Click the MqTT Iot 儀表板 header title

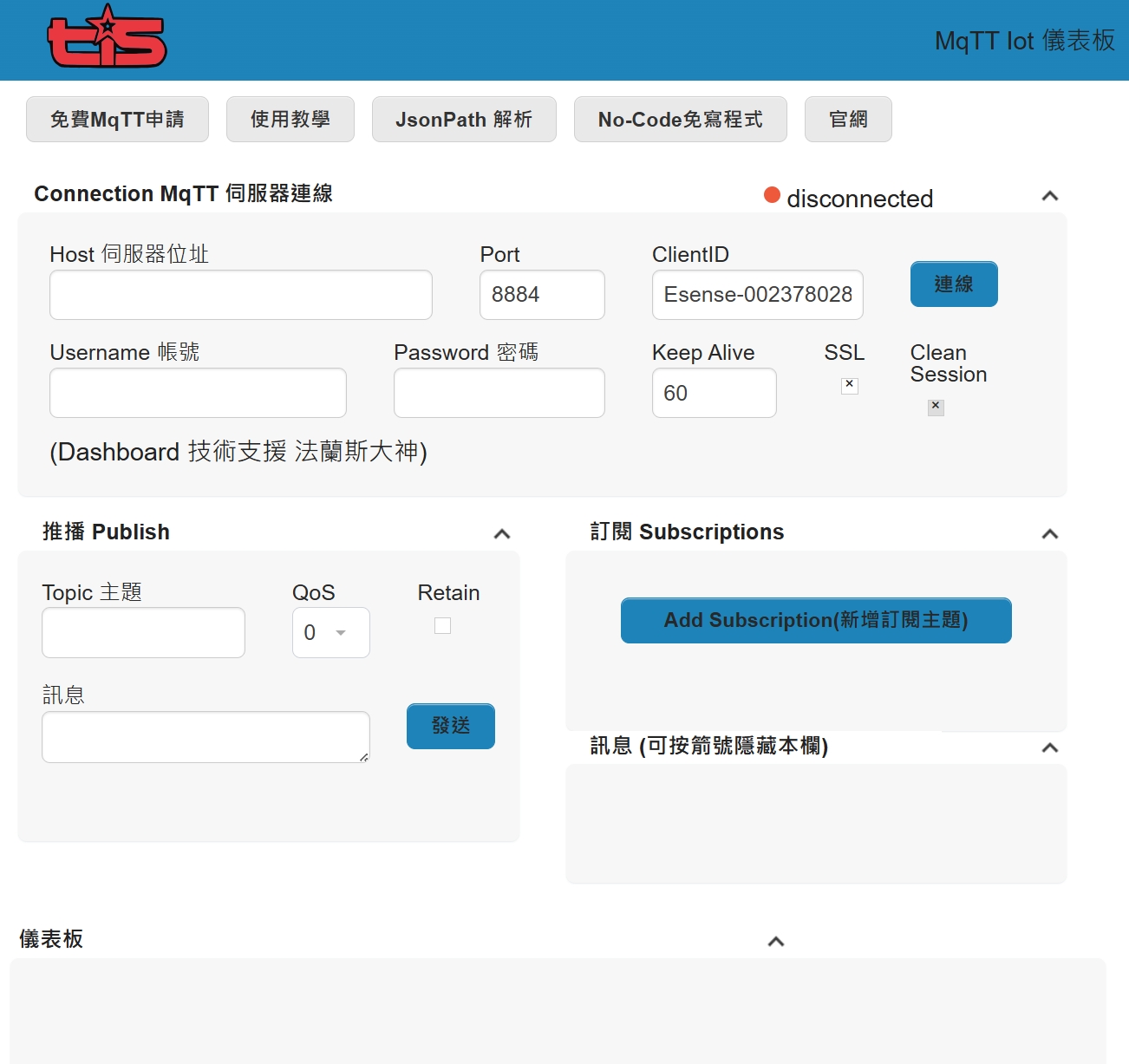[1025, 40]
